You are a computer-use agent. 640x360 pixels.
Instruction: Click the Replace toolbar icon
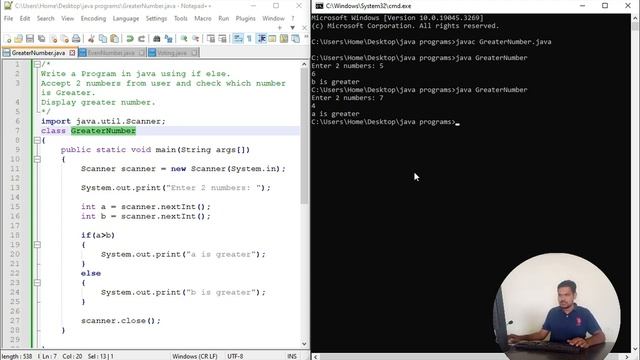coord(168,39)
